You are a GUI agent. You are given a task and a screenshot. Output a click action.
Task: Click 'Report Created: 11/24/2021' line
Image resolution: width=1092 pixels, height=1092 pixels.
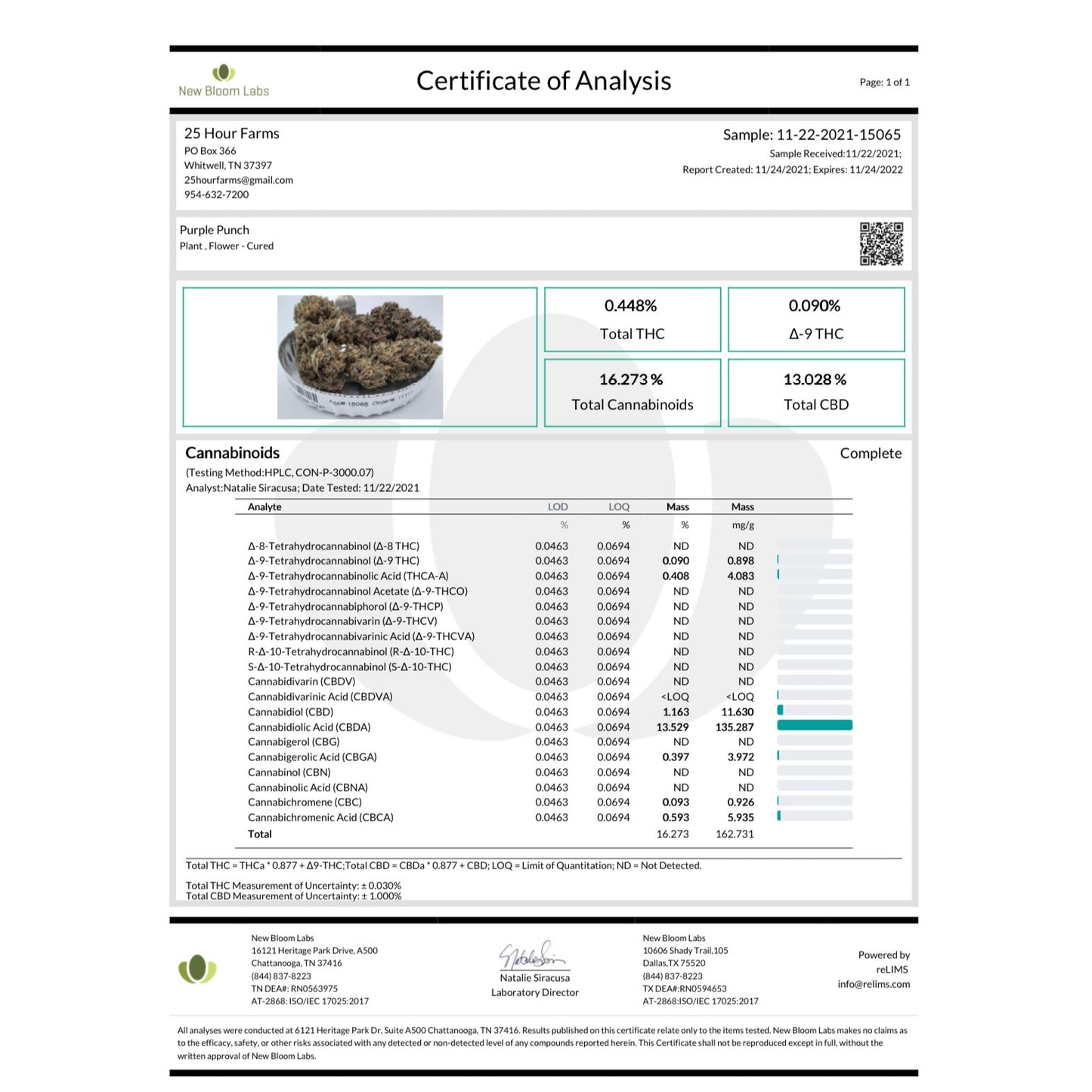point(792,170)
